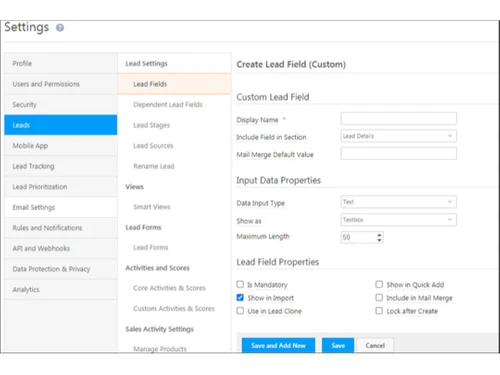Enable Lock after Create checkbox

click(379, 311)
